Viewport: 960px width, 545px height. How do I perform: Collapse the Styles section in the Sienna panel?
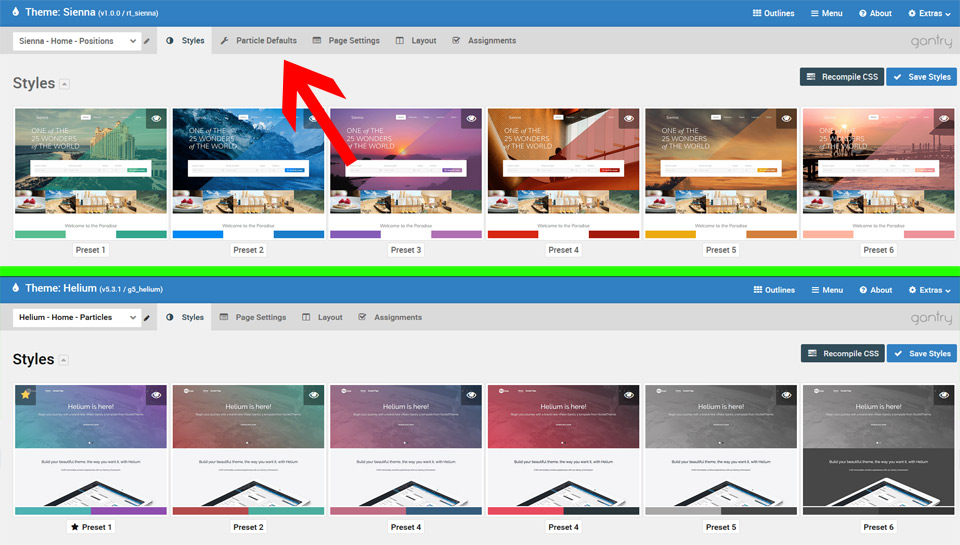pyautogui.click(x=64, y=84)
